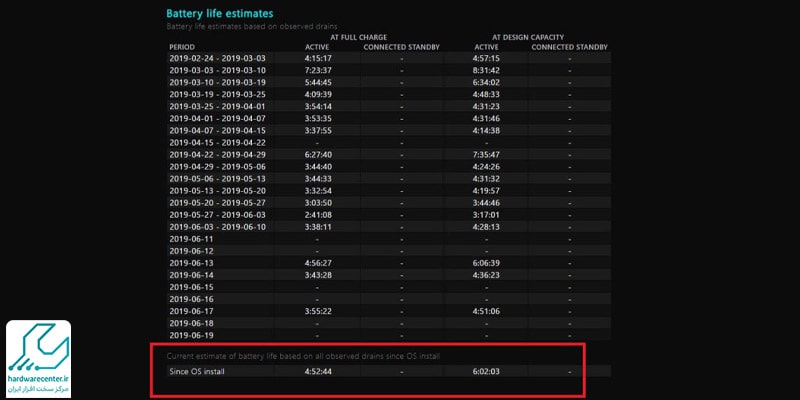This screenshot has height=400, width=800.
Task: Select the active time "3:53:35"
Action: pos(318,118)
